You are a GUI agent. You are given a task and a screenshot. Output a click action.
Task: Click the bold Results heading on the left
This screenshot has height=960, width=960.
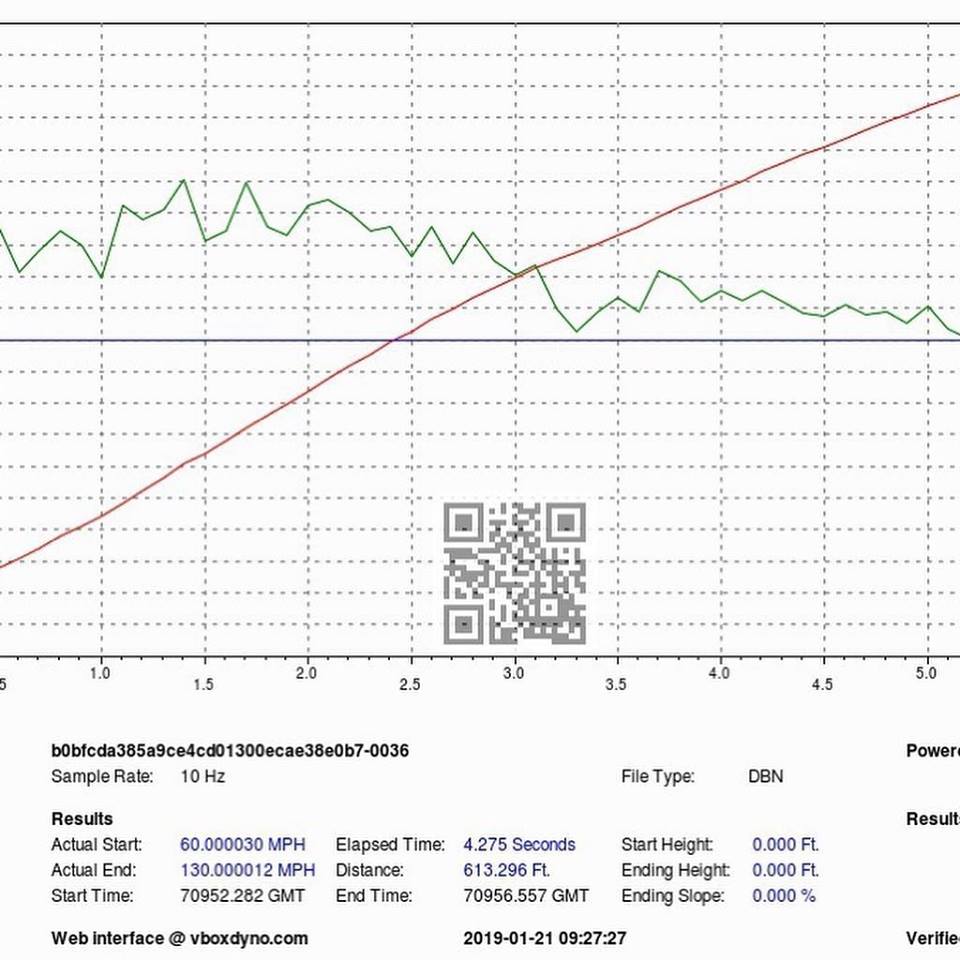point(82,819)
